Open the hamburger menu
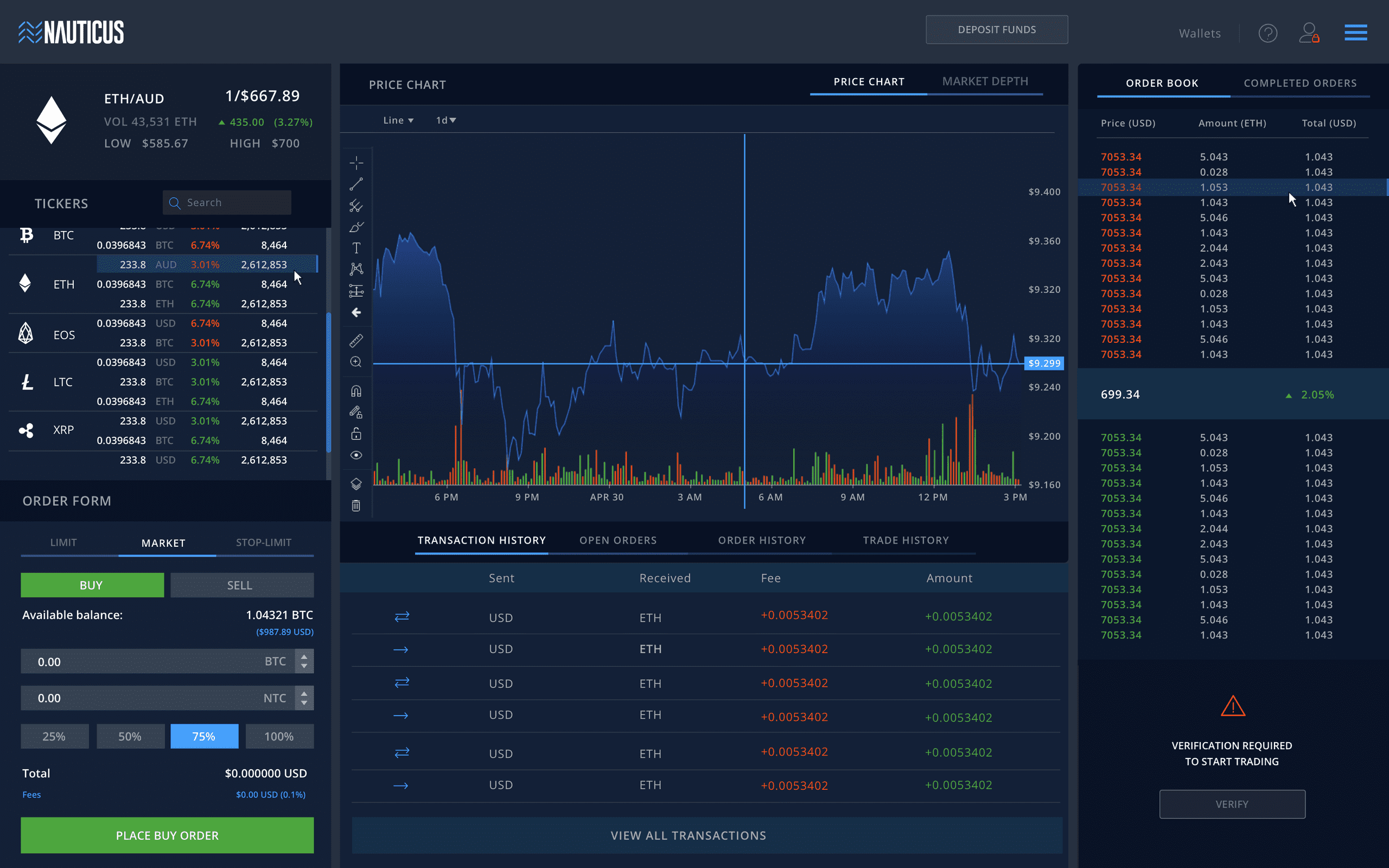1389x868 pixels. point(1355,33)
